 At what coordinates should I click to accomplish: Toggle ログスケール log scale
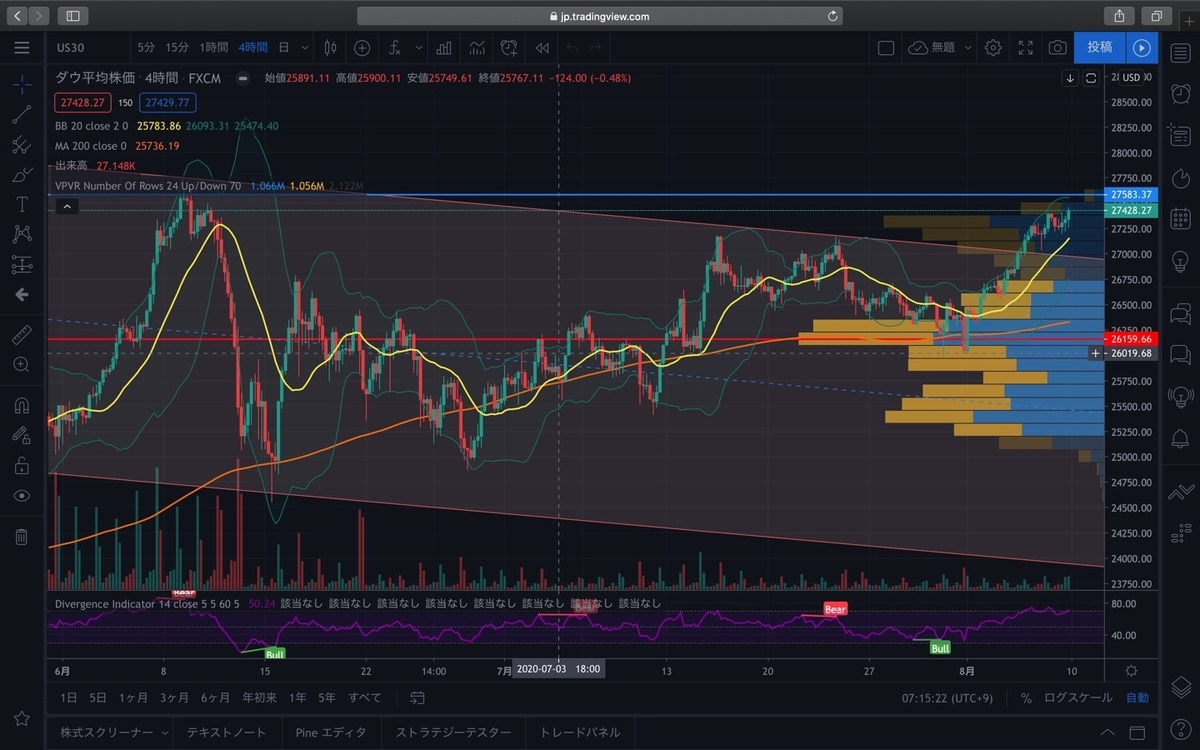coord(1078,698)
